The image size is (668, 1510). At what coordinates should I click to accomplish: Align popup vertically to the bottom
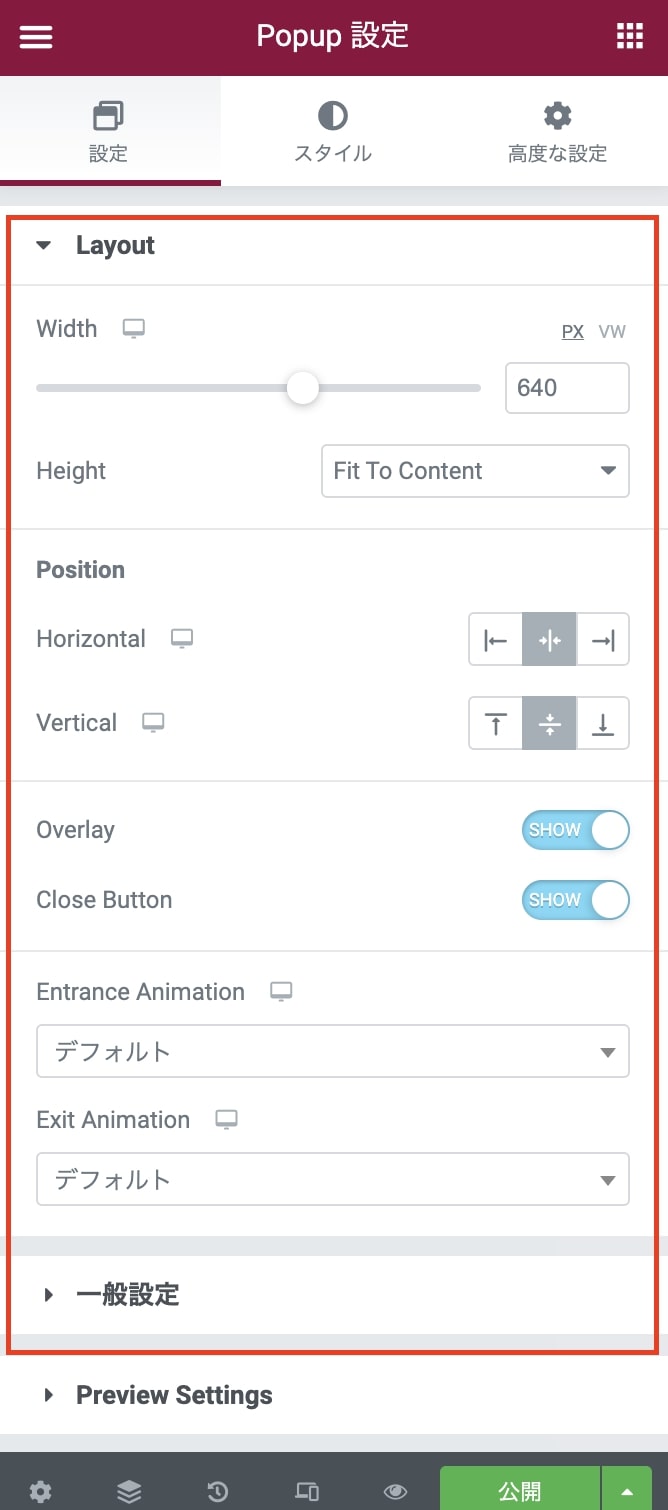coord(602,724)
